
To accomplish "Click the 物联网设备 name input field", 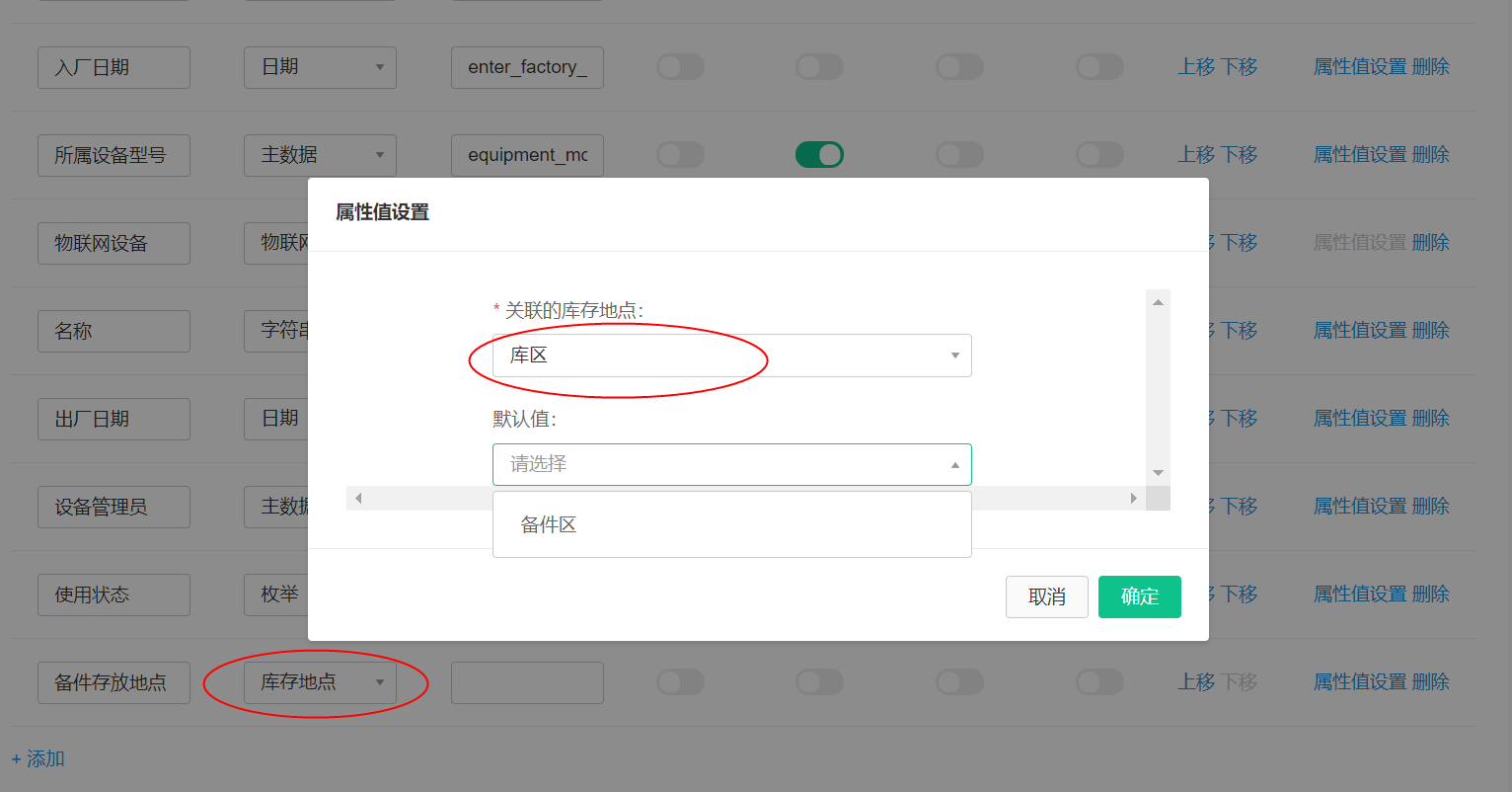I will 113,243.
